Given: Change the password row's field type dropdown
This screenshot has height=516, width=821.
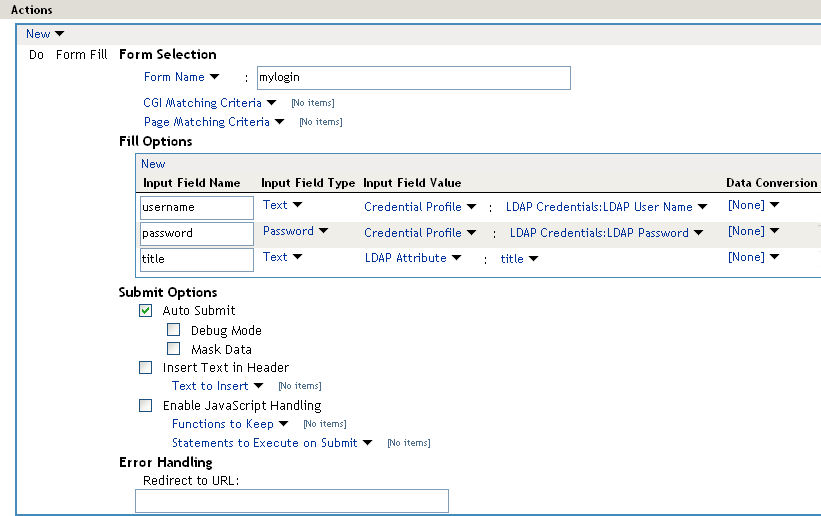Looking at the screenshot, I should pyautogui.click(x=288, y=231).
